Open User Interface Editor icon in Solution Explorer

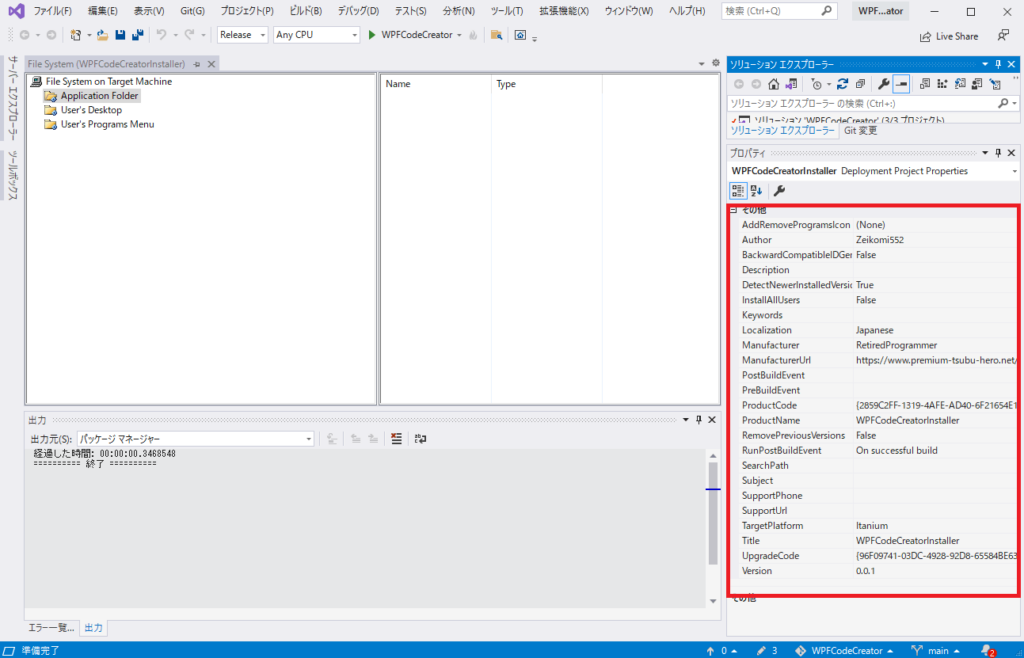point(977,84)
